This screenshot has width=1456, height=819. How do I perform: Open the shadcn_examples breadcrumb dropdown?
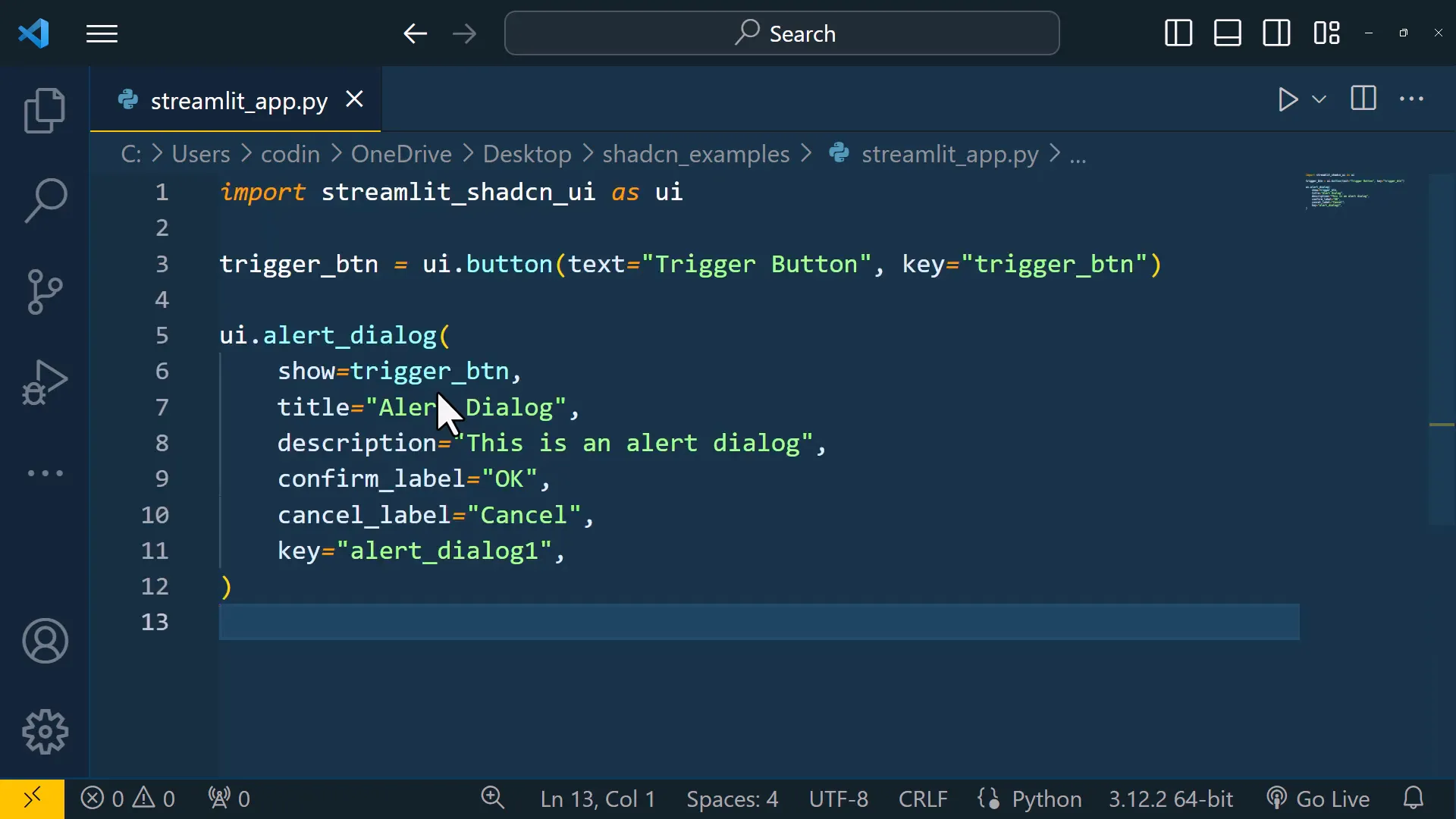(x=695, y=154)
